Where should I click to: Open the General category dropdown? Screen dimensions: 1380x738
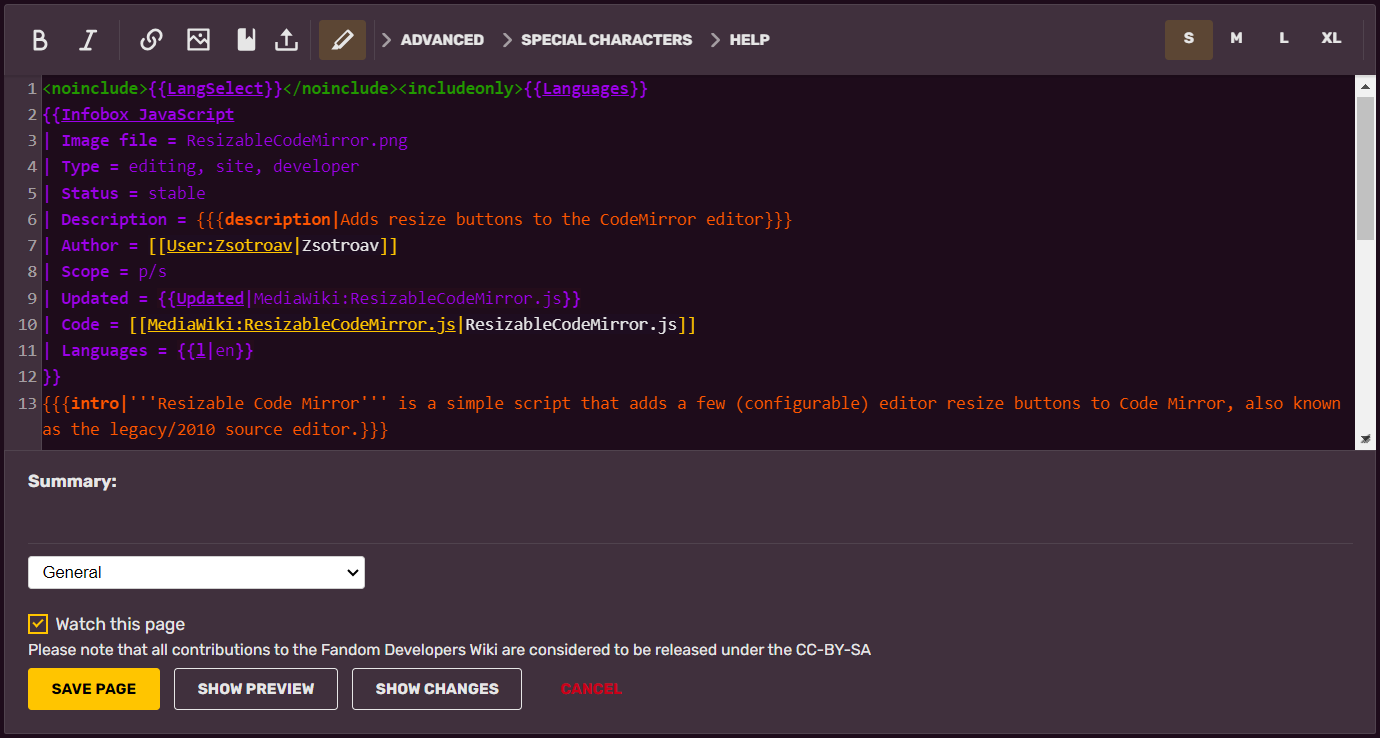[196, 573]
